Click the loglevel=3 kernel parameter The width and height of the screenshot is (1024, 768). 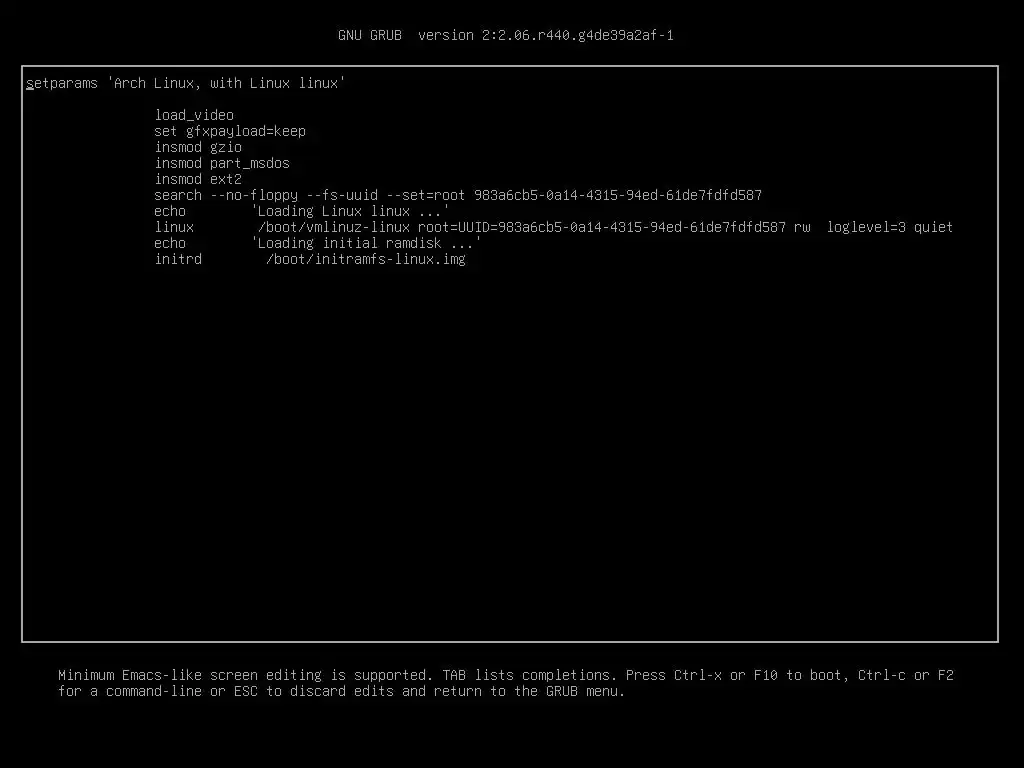867,227
